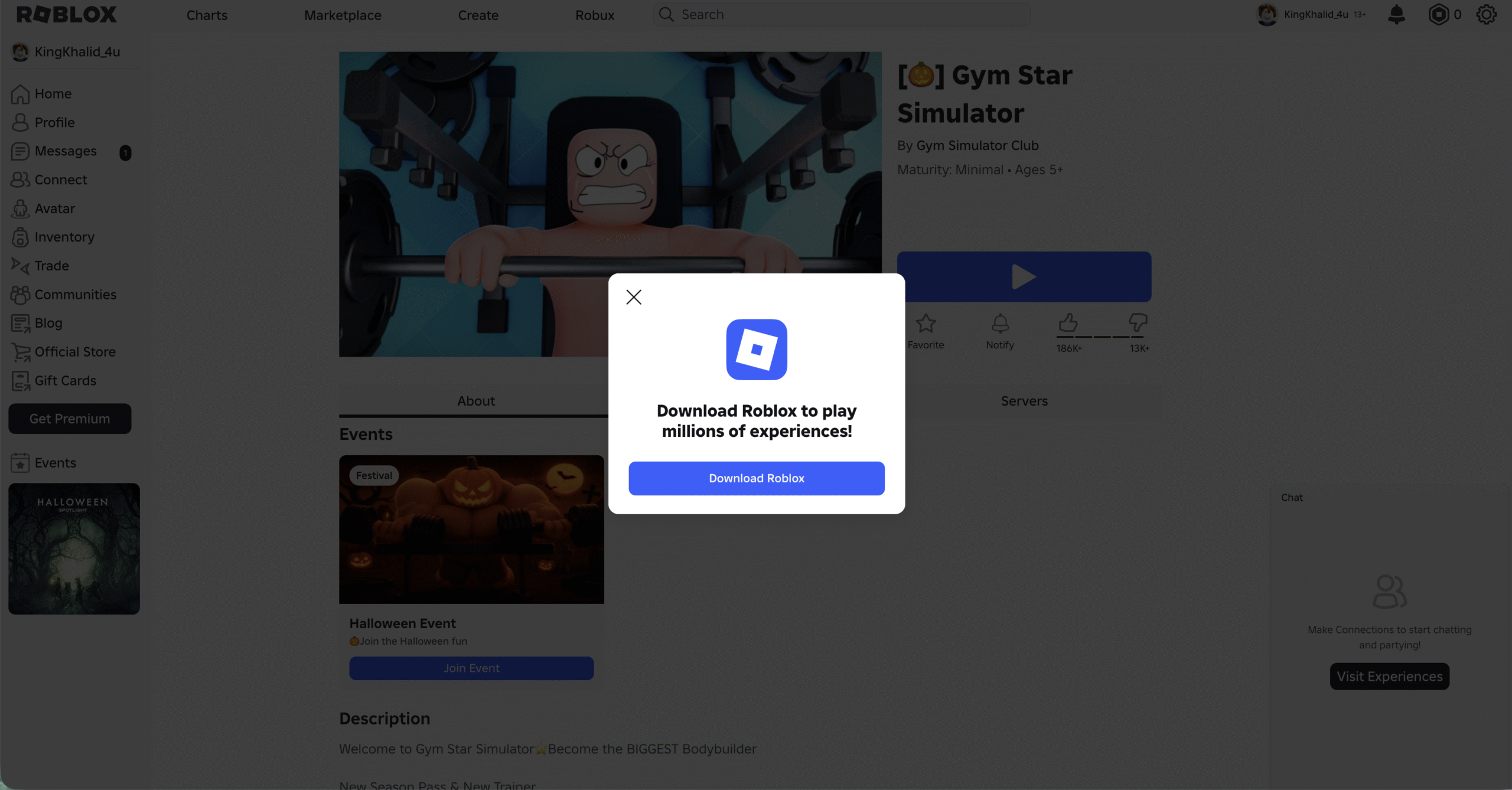
Task: Toggle Notify bell for this experience
Action: tap(1000, 324)
